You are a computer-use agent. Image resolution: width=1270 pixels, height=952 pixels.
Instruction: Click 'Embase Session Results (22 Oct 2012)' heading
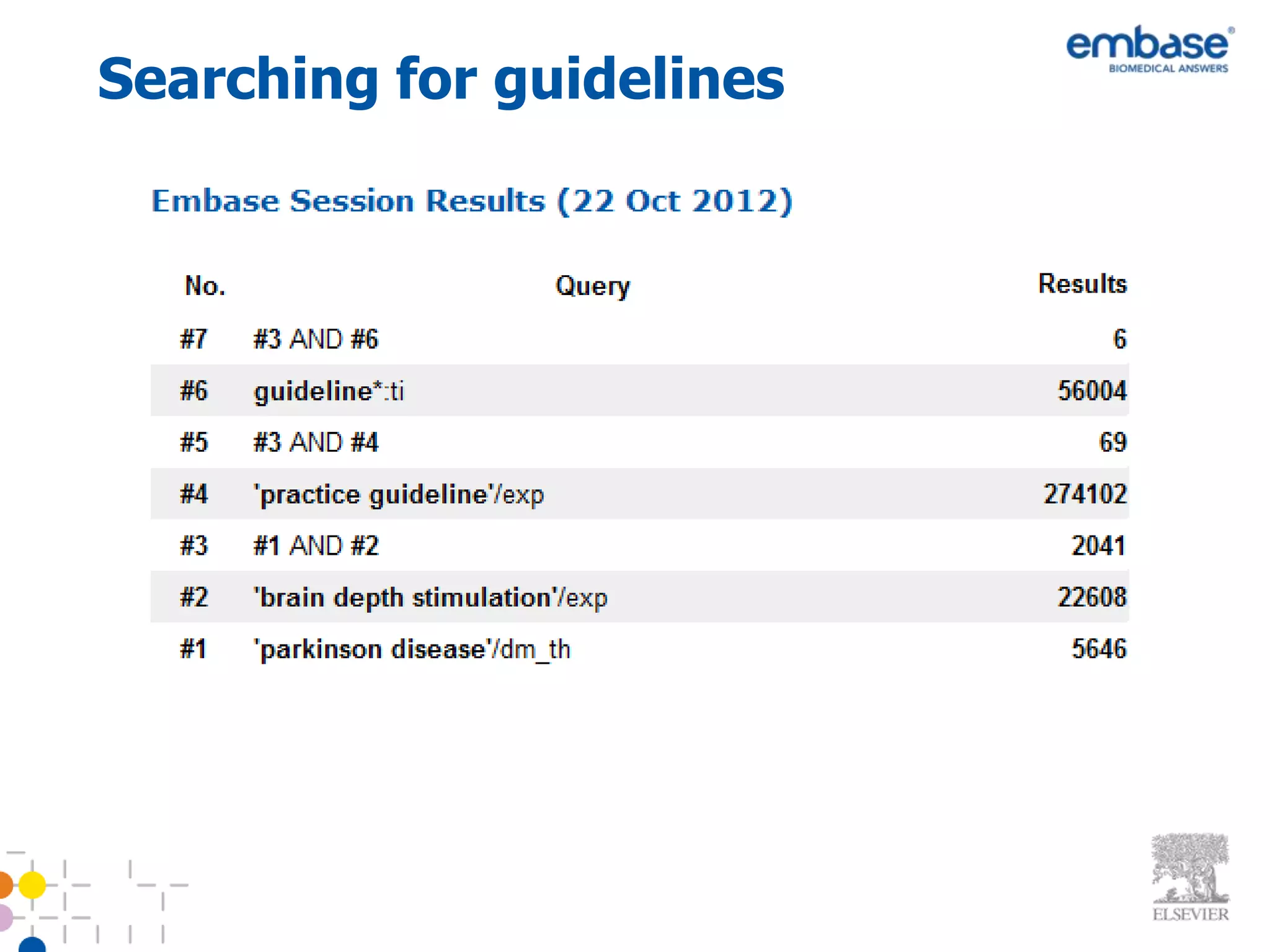(472, 201)
